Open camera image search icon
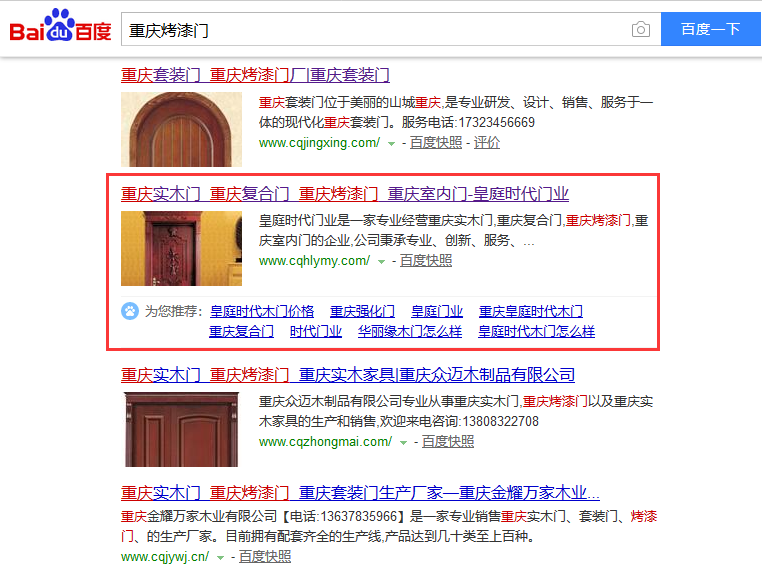Image resolution: width=762 pixels, height=583 pixels. [641, 30]
